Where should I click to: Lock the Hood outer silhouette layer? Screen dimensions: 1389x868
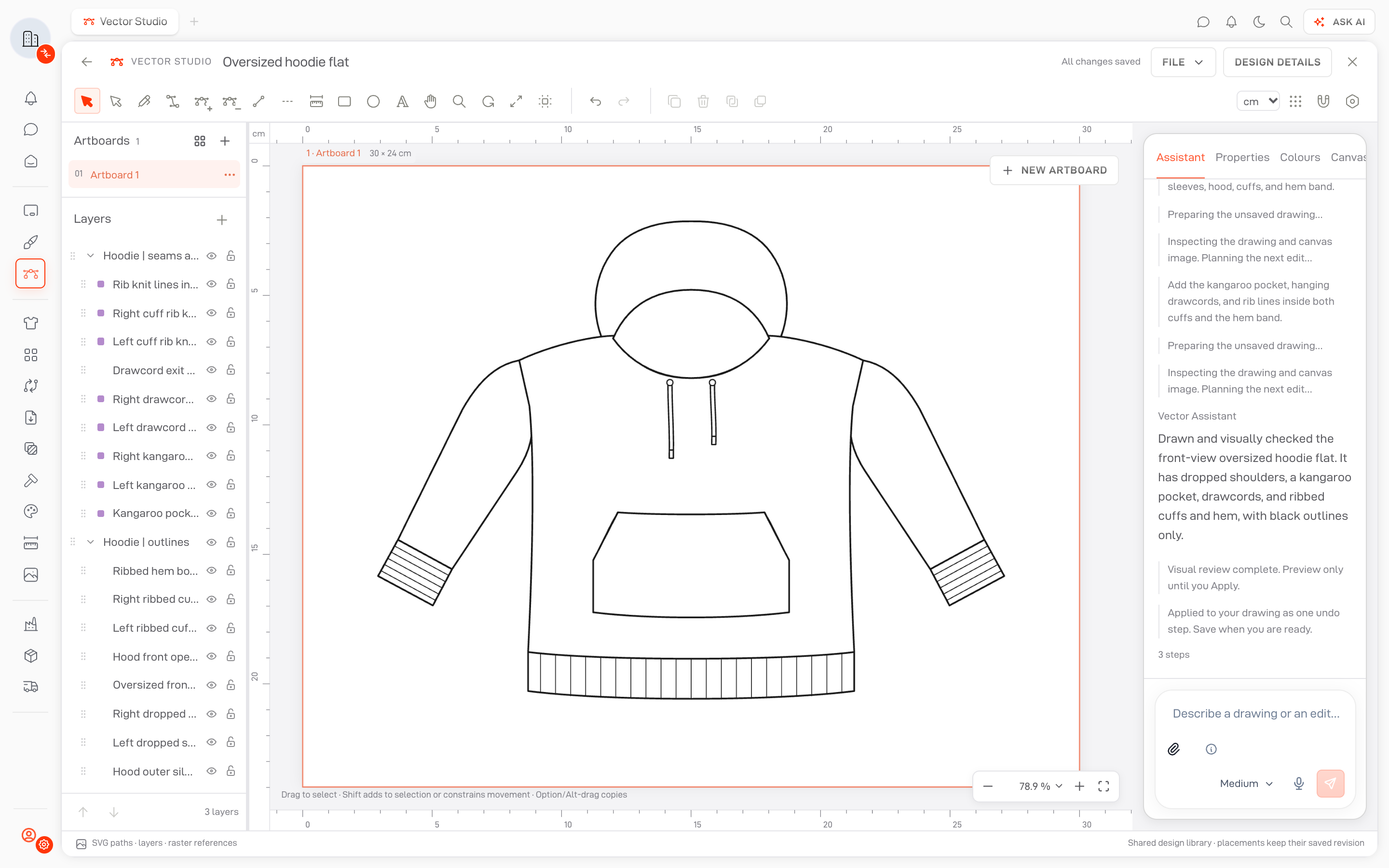coord(231,771)
